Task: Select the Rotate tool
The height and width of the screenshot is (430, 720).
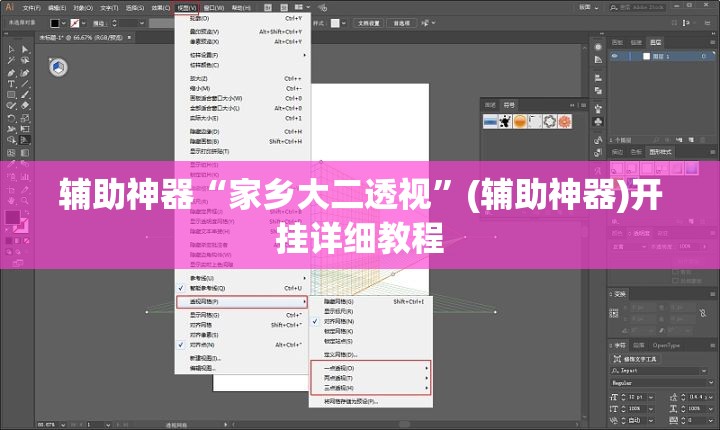Action: (x=11, y=118)
